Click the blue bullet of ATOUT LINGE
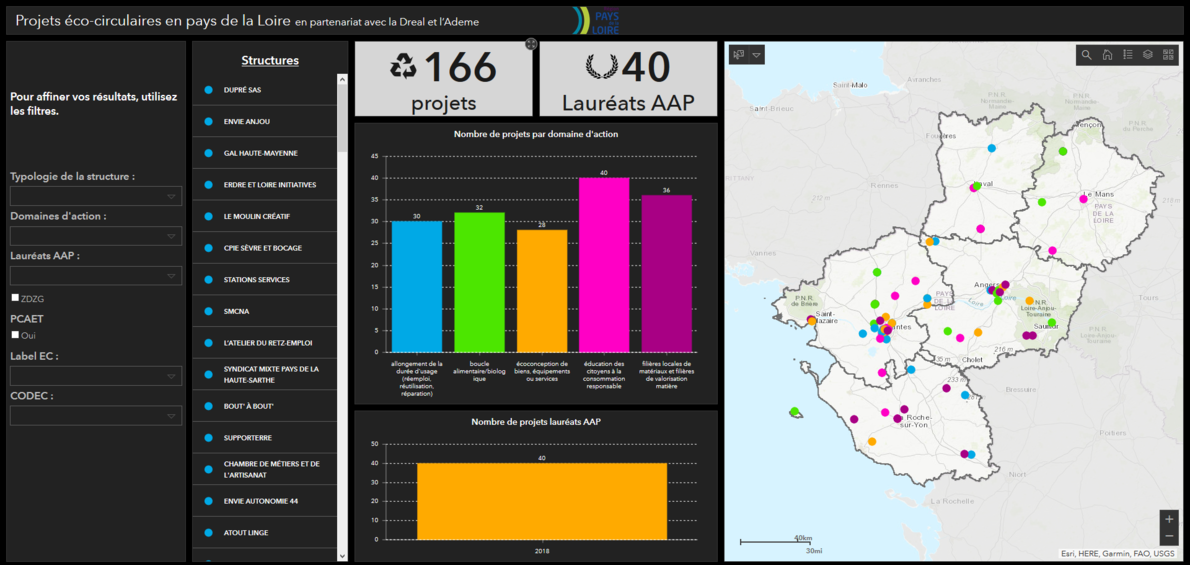Image resolution: width=1190 pixels, height=565 pixels. coord(208,532)
